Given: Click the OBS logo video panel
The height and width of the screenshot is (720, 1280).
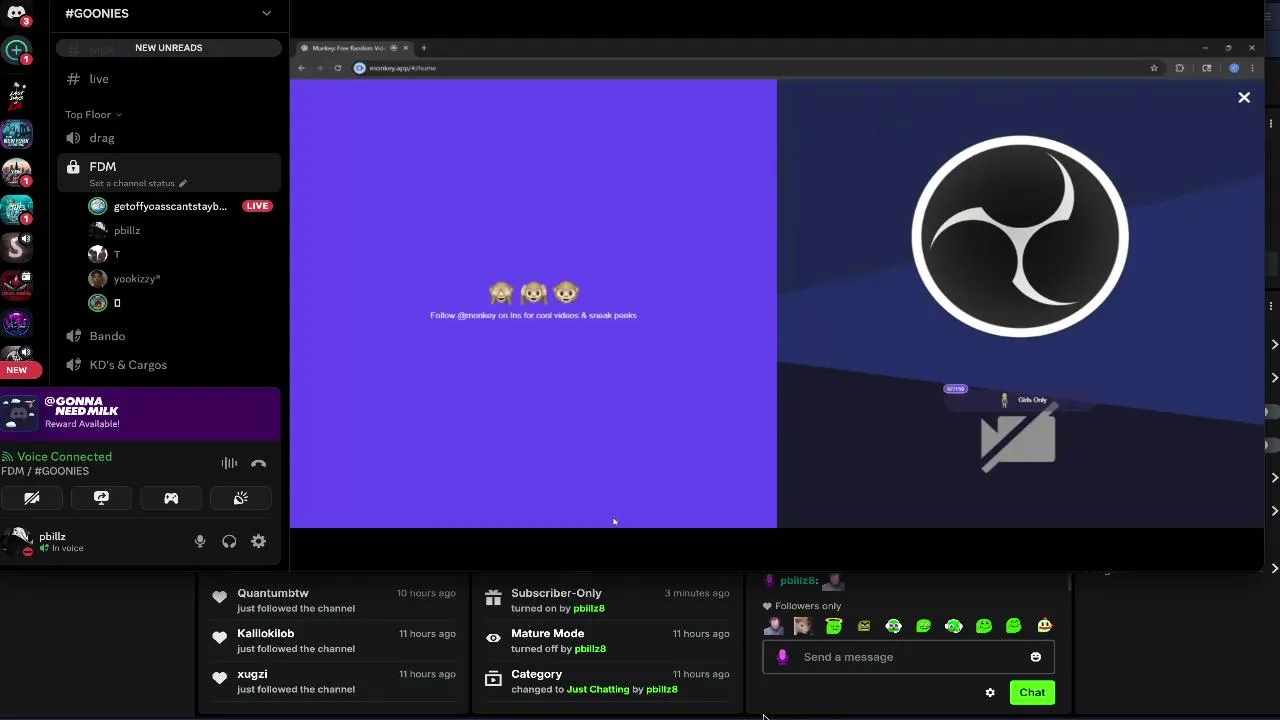Looking at the screenshot, I should 1020,237.
